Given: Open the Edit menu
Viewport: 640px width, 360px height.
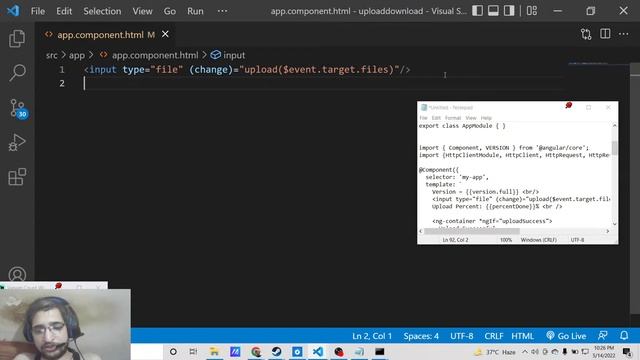Looking at the screenshot, I should (x=64, y=11).
